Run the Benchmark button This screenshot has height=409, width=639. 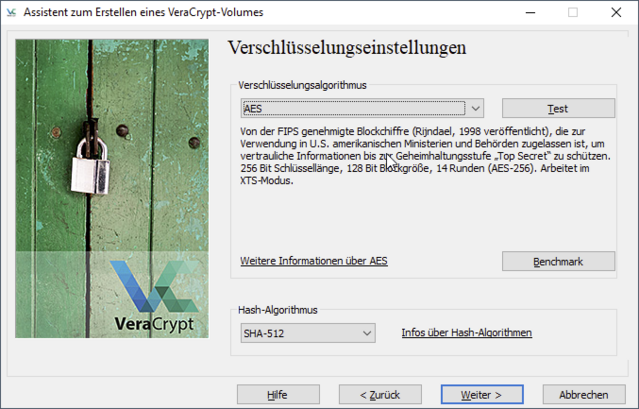click(x=558, y=261)
